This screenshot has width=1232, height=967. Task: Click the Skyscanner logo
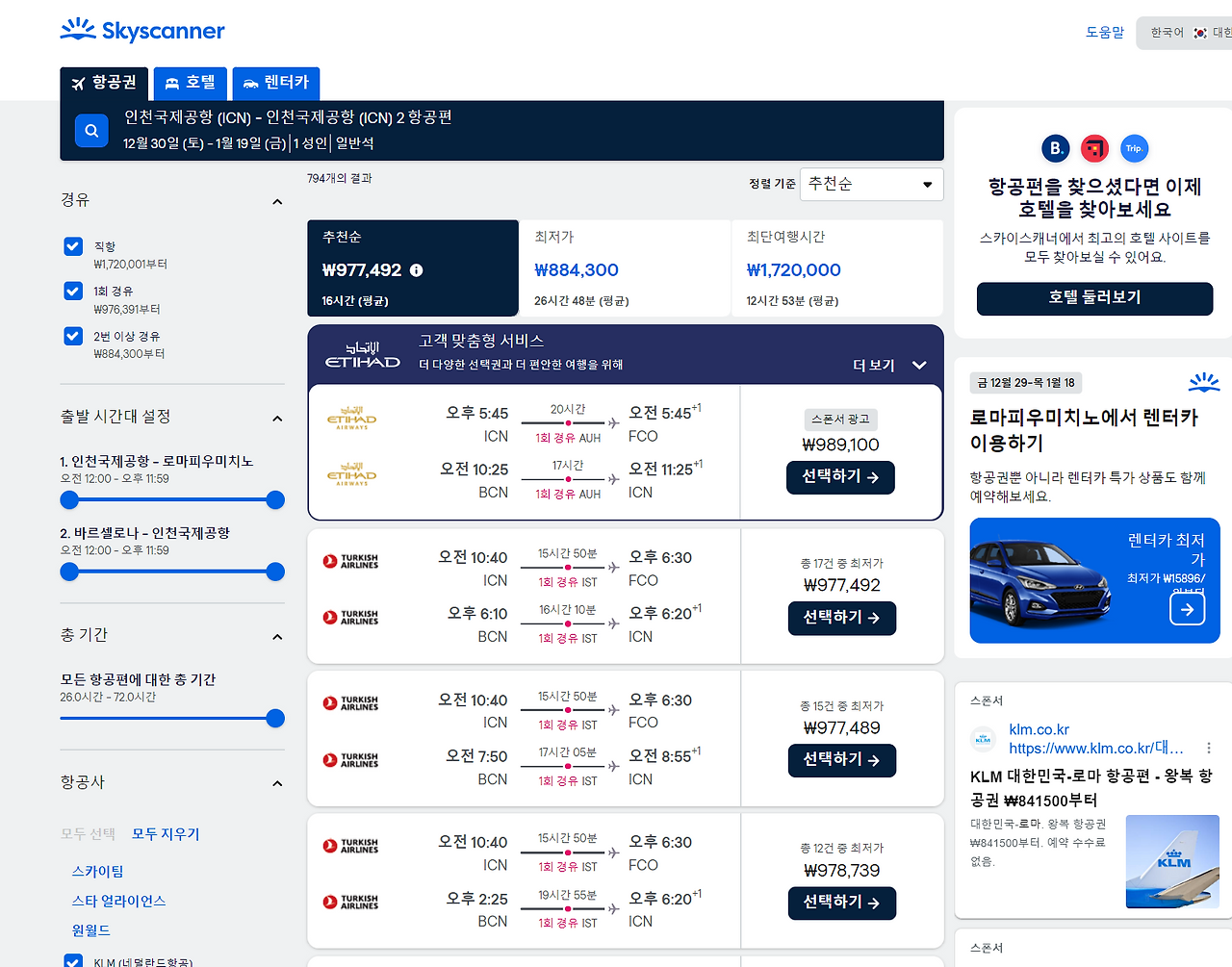142,30
